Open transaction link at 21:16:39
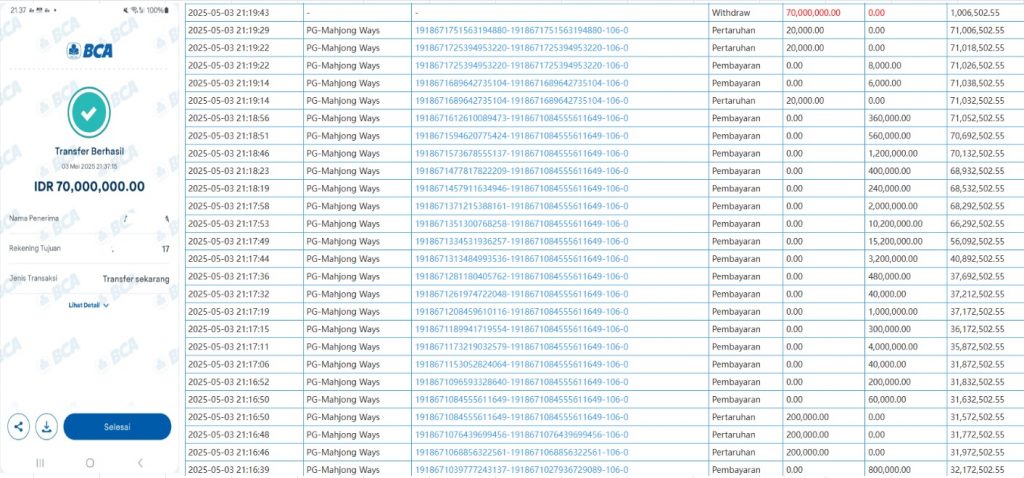Image resolution: width=1024 pixels, height=478 pixels. point(522,470)
